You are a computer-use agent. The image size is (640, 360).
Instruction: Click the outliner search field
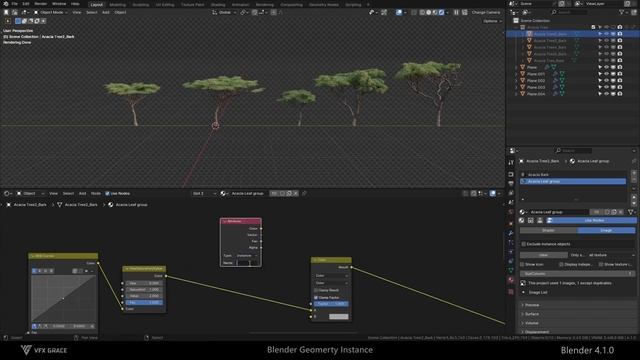pyautogui.click(x=569, y=13)
